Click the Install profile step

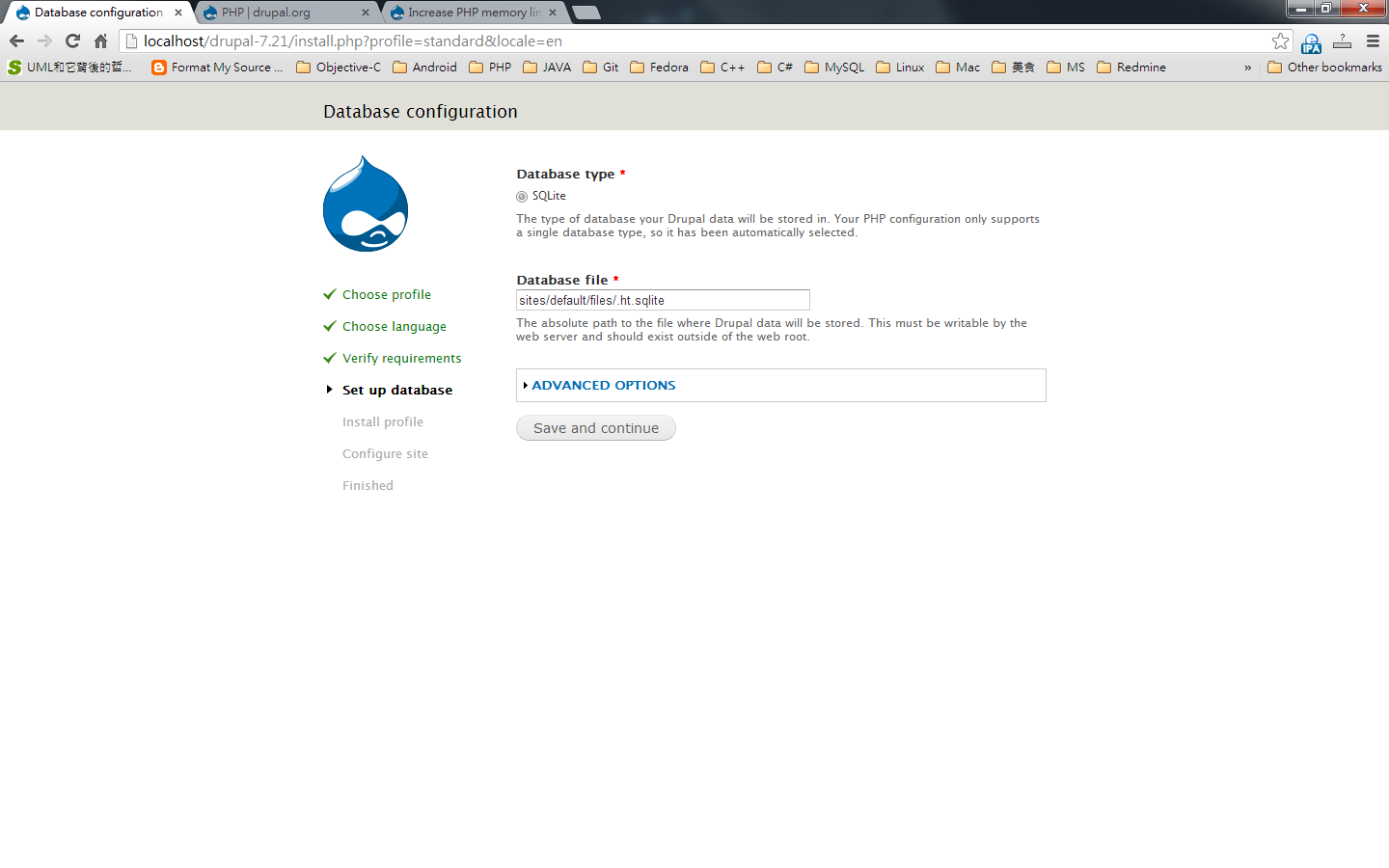(x=382, y=421)
